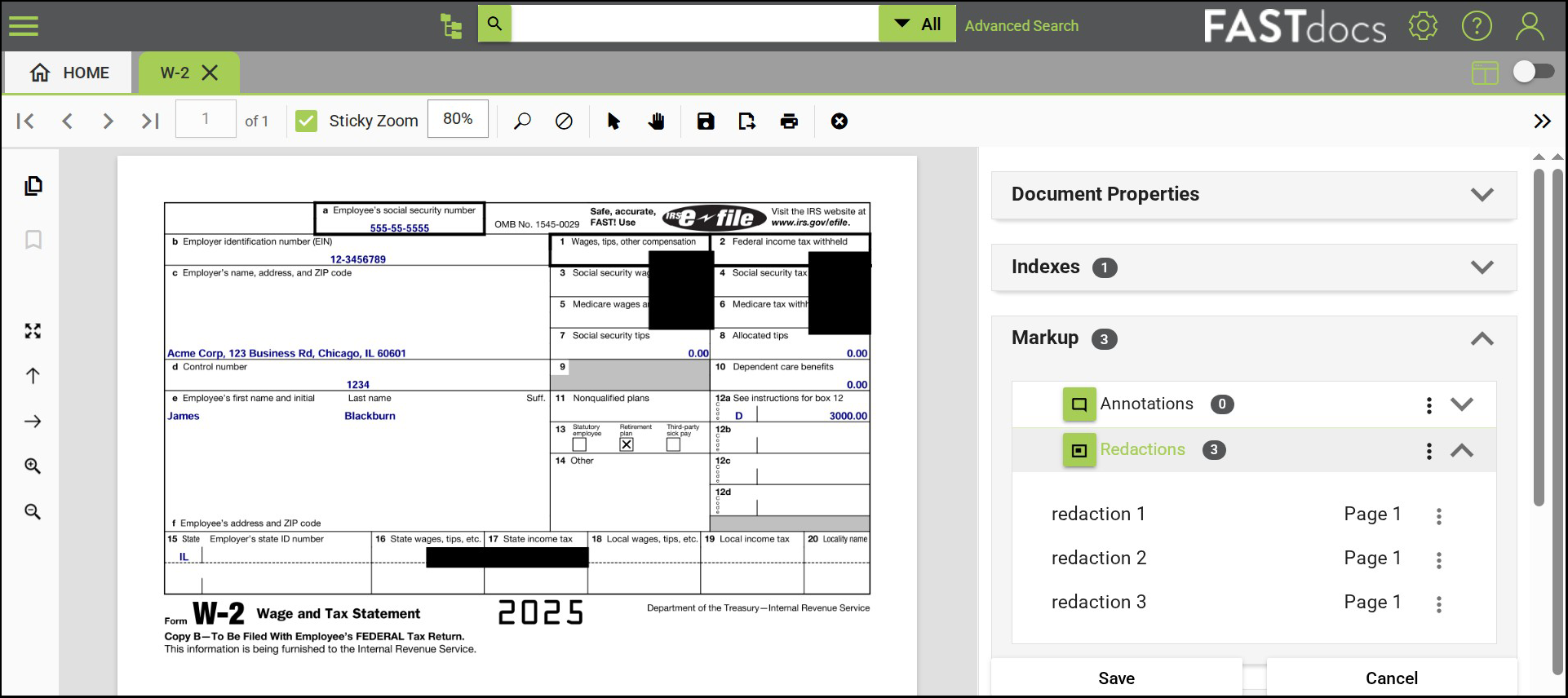
Task: Click the Save button
Action: click(1116, 678)
